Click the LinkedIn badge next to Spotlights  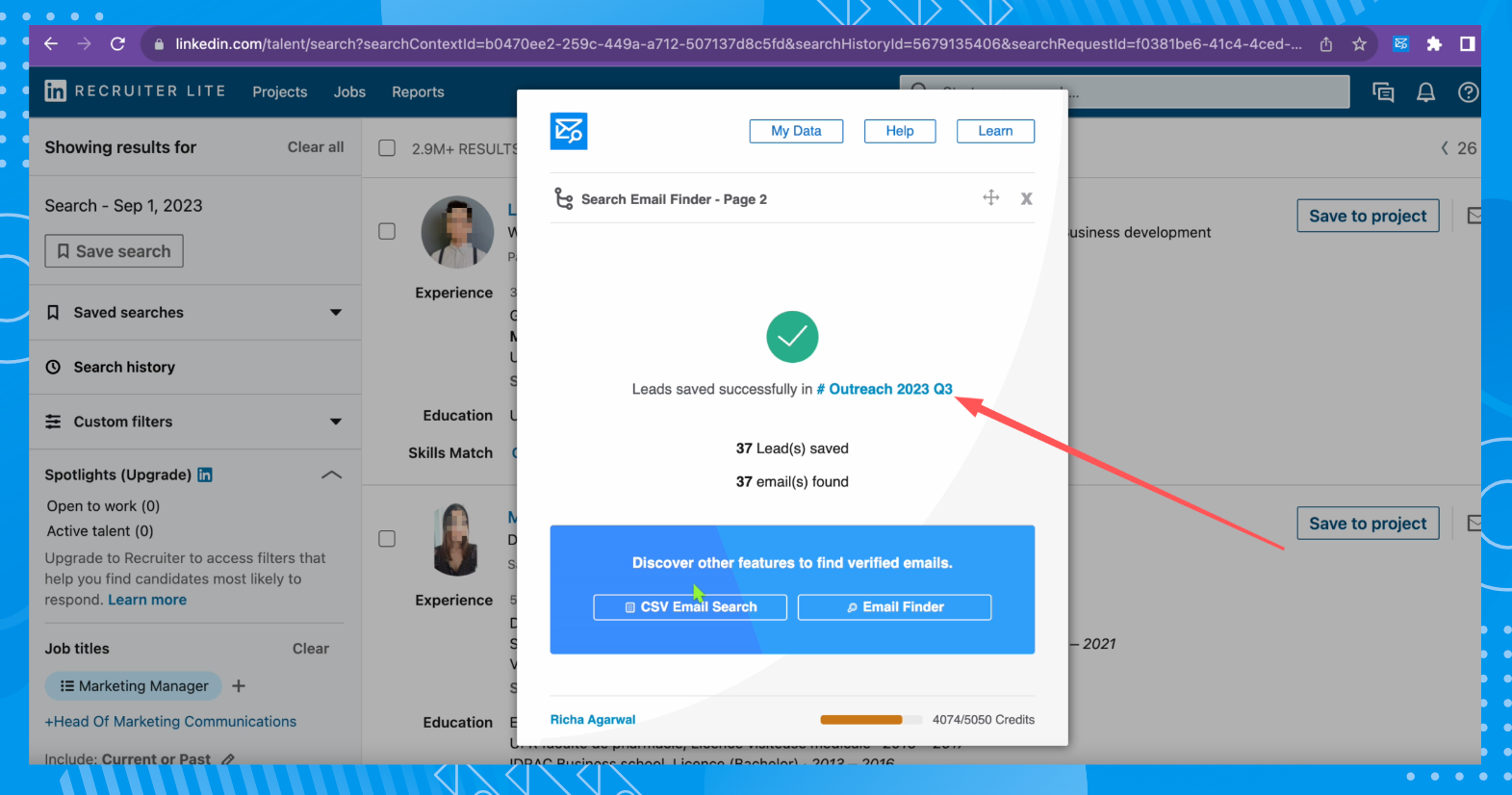(x=205, y=474)
